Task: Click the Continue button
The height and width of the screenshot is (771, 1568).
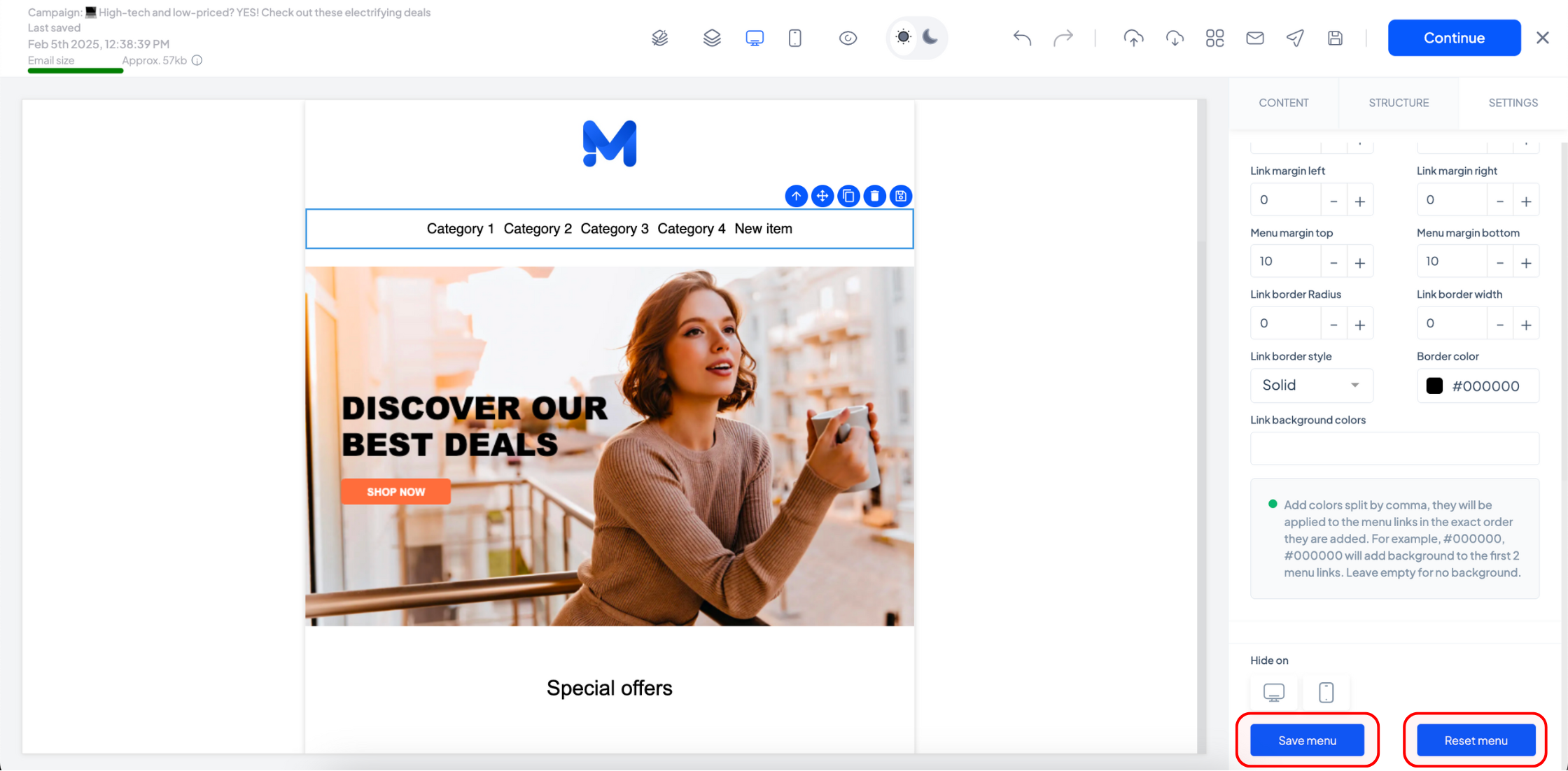Action: pyautogui.click(x=1454, y=38)
